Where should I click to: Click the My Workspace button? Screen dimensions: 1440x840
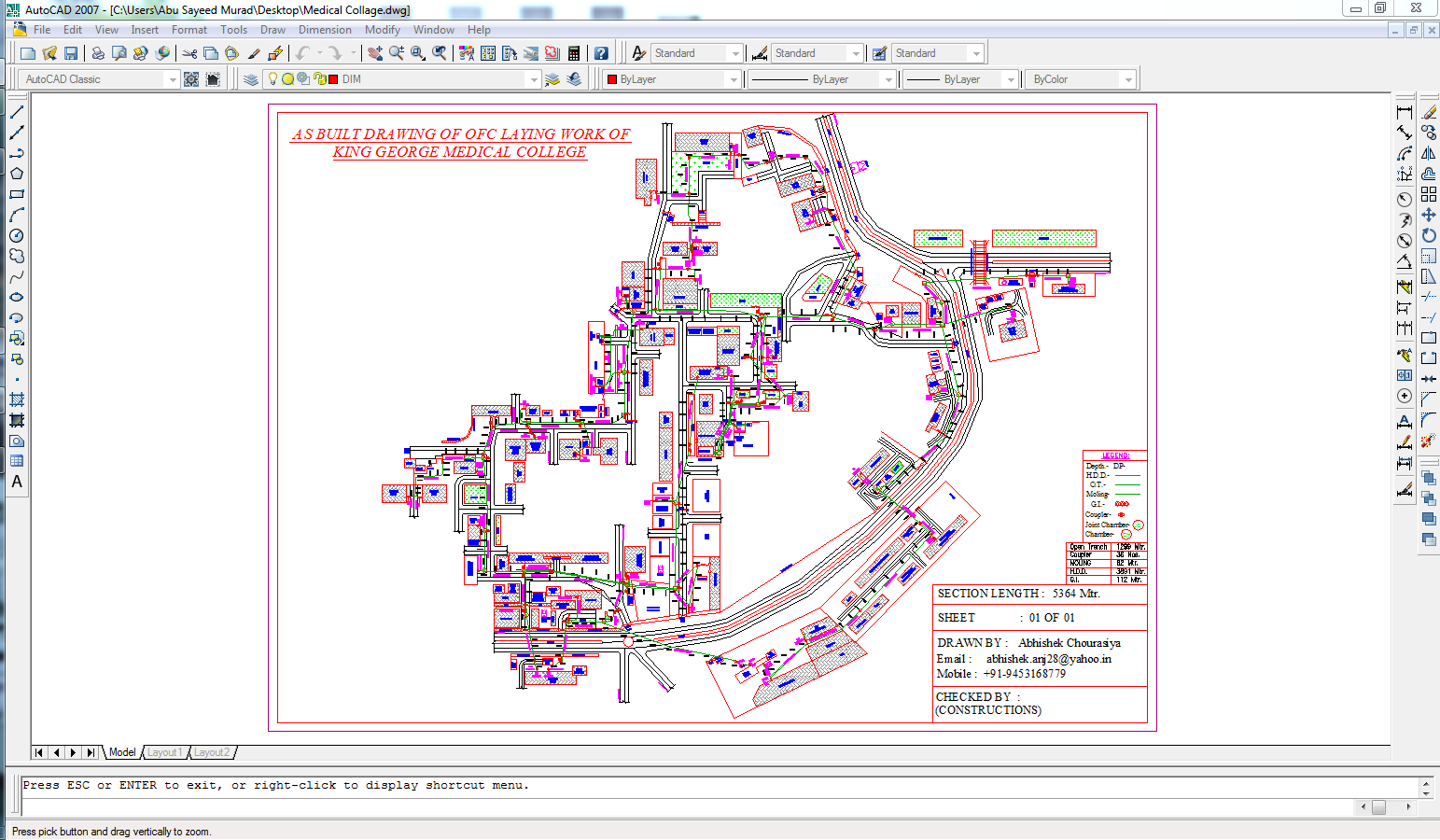[x=213, y=79]
